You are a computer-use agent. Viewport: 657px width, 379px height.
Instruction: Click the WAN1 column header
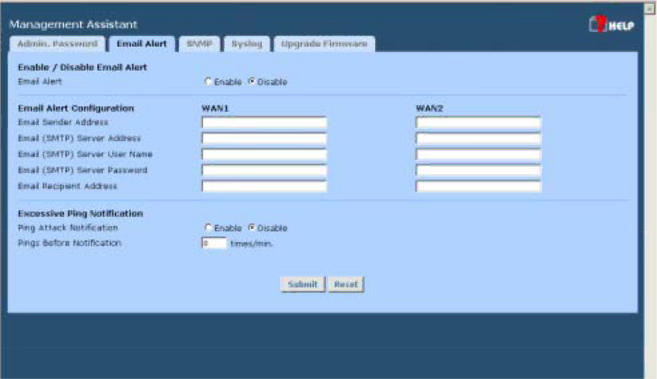(x=215, y=108)
